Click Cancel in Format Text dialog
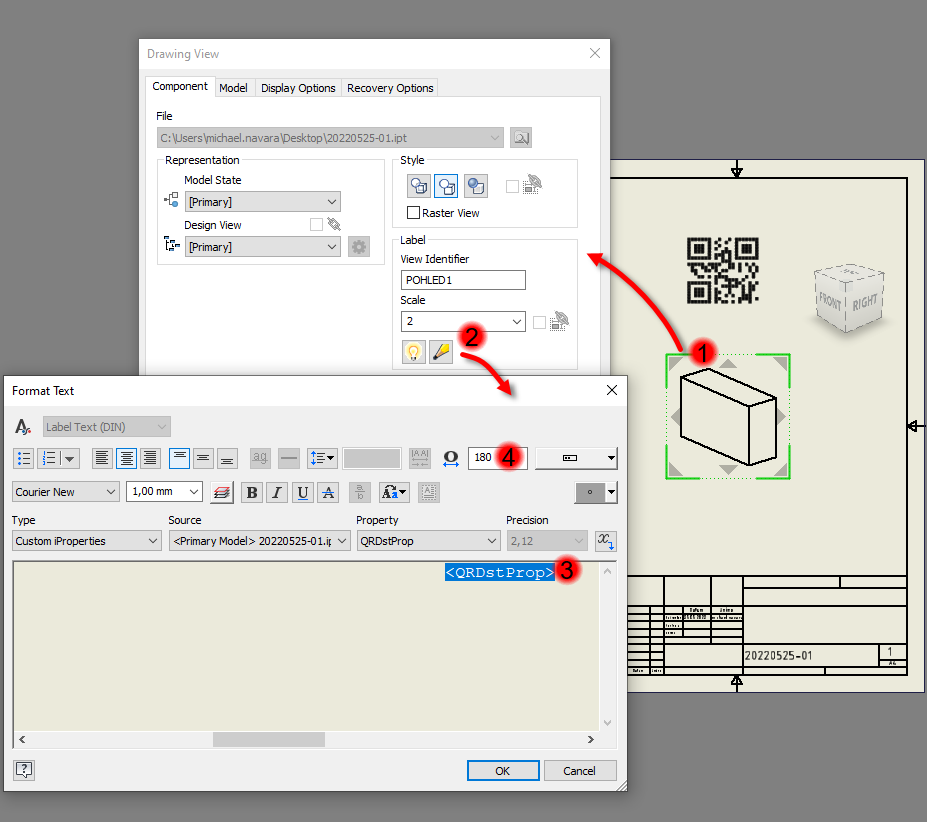The height and width of the screenshot is (822, 927). click(x=579, y=771)
